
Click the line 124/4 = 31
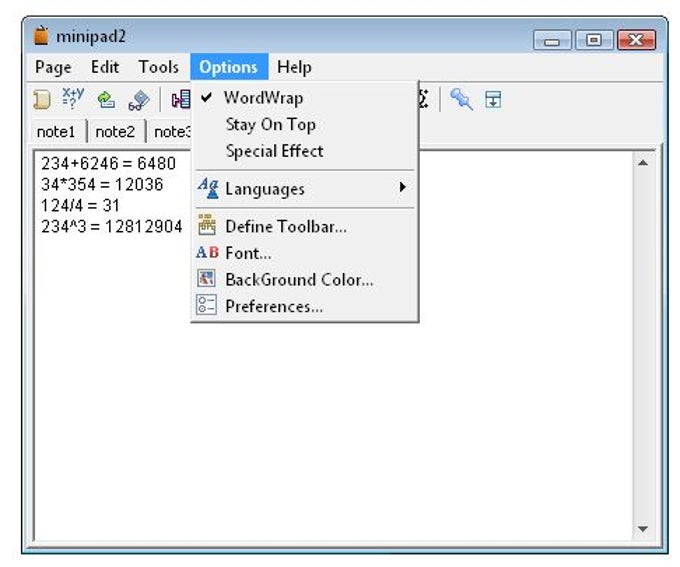click(x=80, y=205)
